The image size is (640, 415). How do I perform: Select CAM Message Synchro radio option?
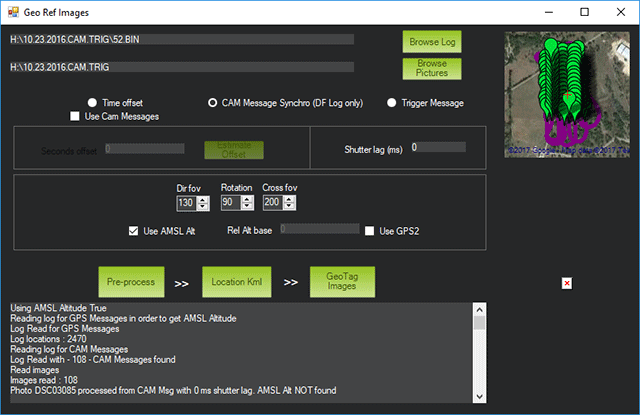(212, 102)
